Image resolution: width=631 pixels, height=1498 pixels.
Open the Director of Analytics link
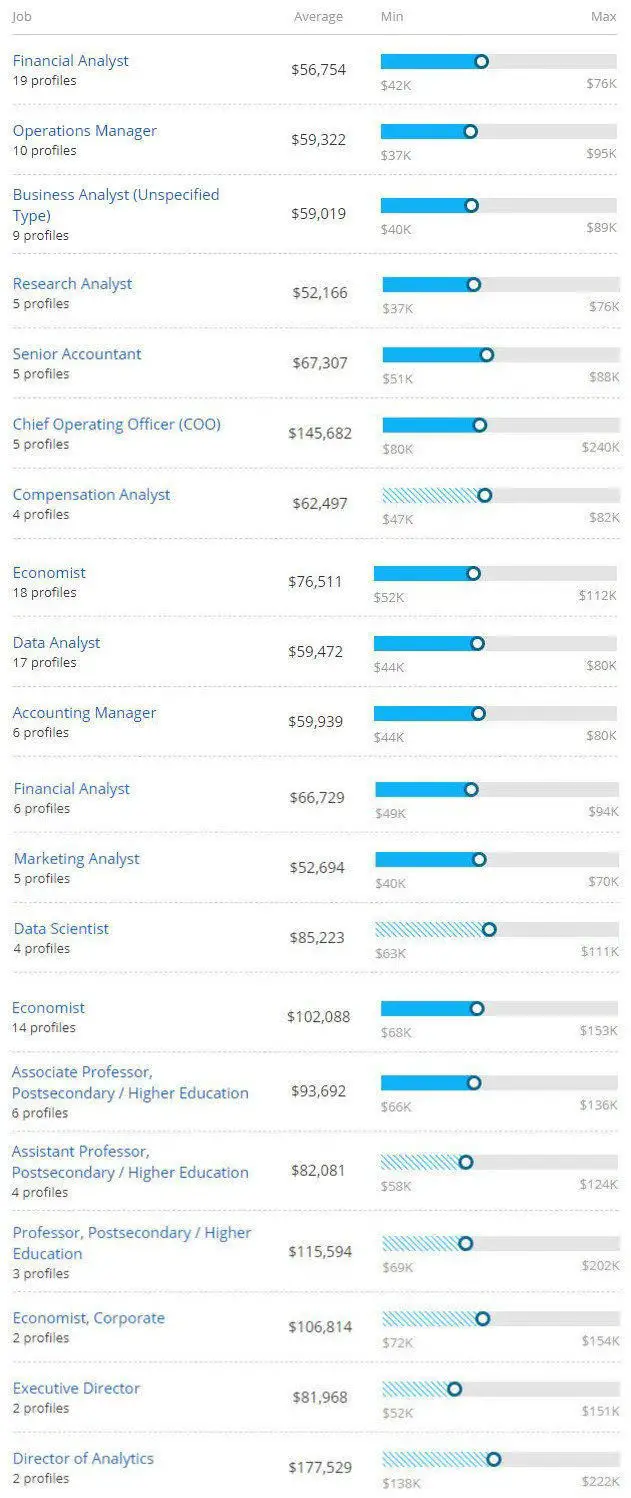83,1458
